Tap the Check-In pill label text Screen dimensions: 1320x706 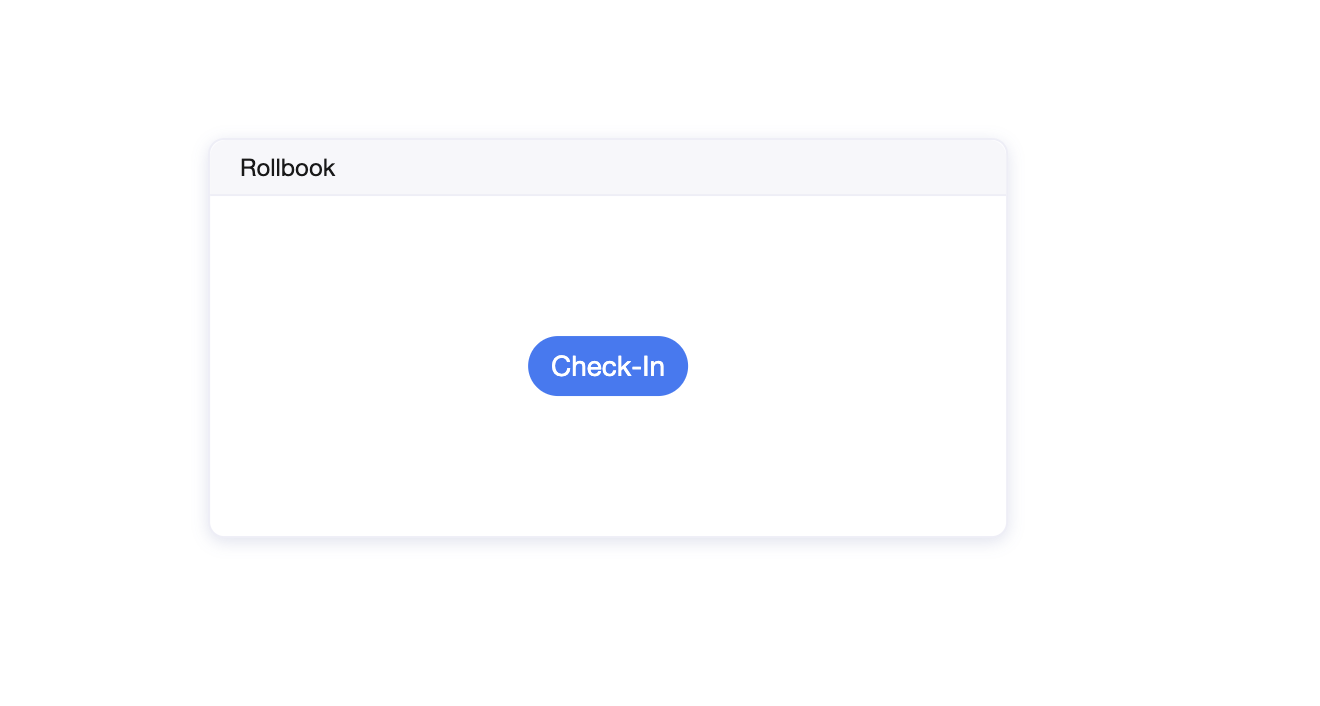[x=608, y=366]
